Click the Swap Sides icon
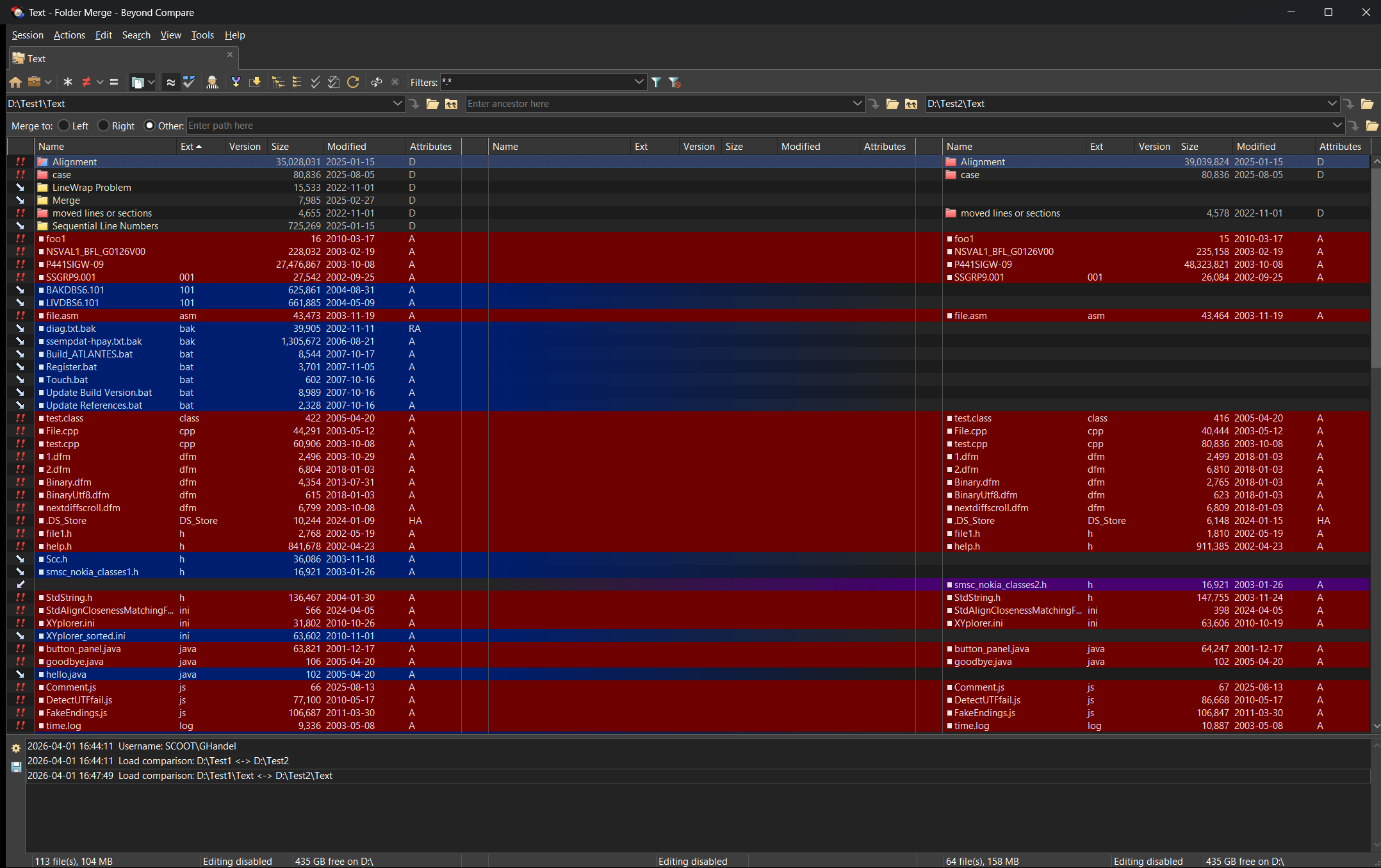Screen dimensions: 1381x868 377,82
